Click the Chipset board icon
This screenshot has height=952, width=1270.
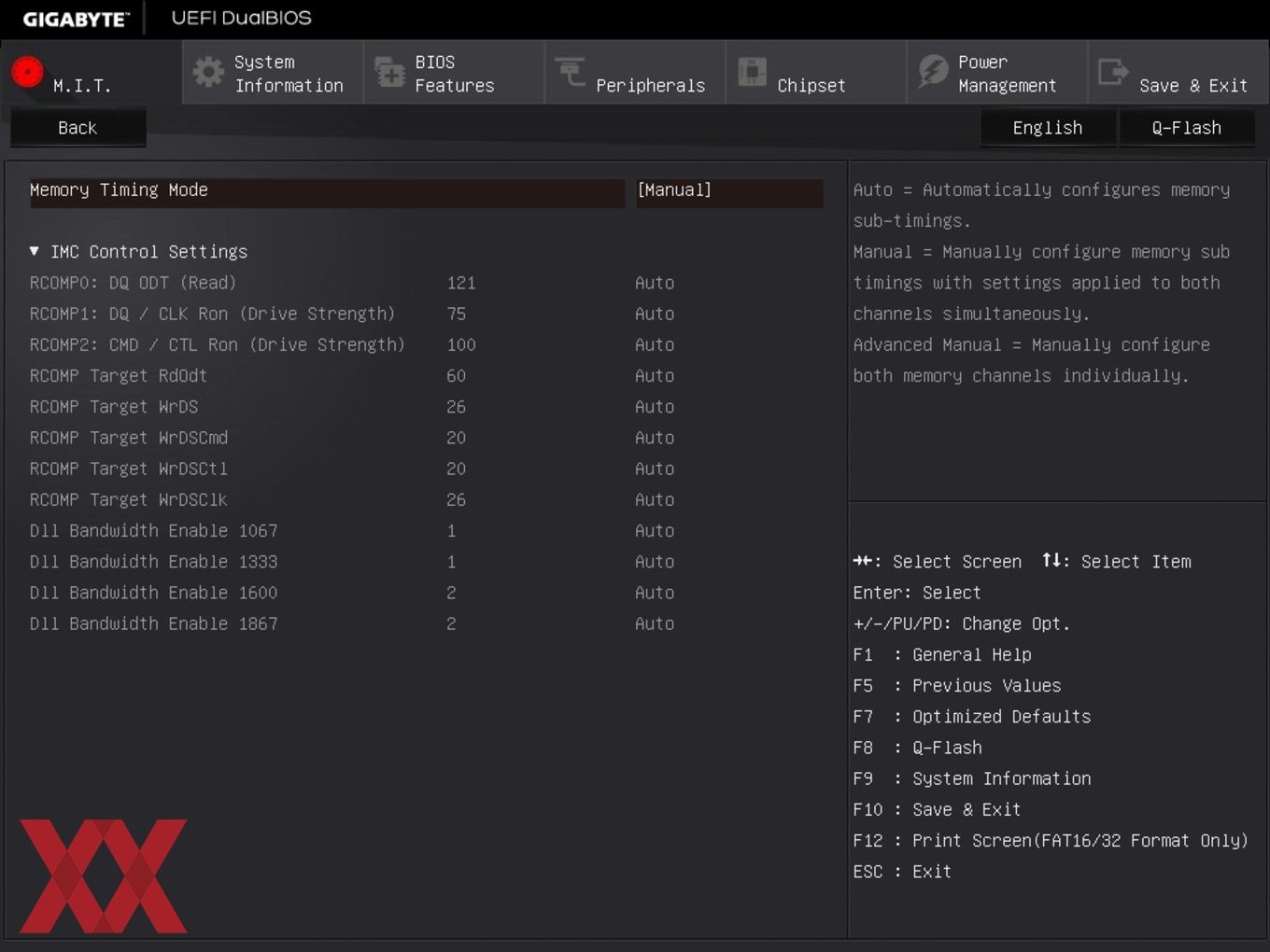pos(752,72)
